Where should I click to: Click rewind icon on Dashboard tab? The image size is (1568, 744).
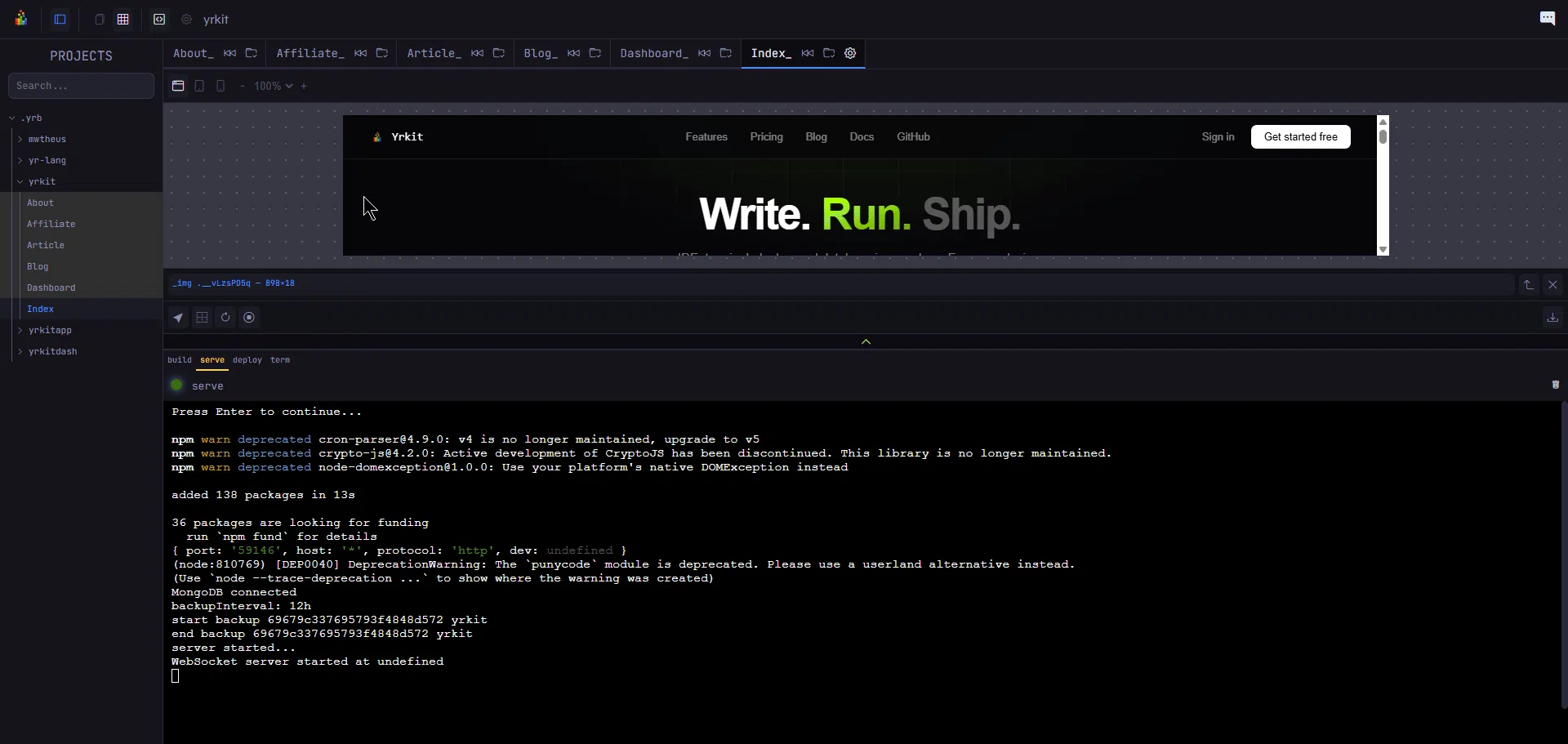click(704, 53)
